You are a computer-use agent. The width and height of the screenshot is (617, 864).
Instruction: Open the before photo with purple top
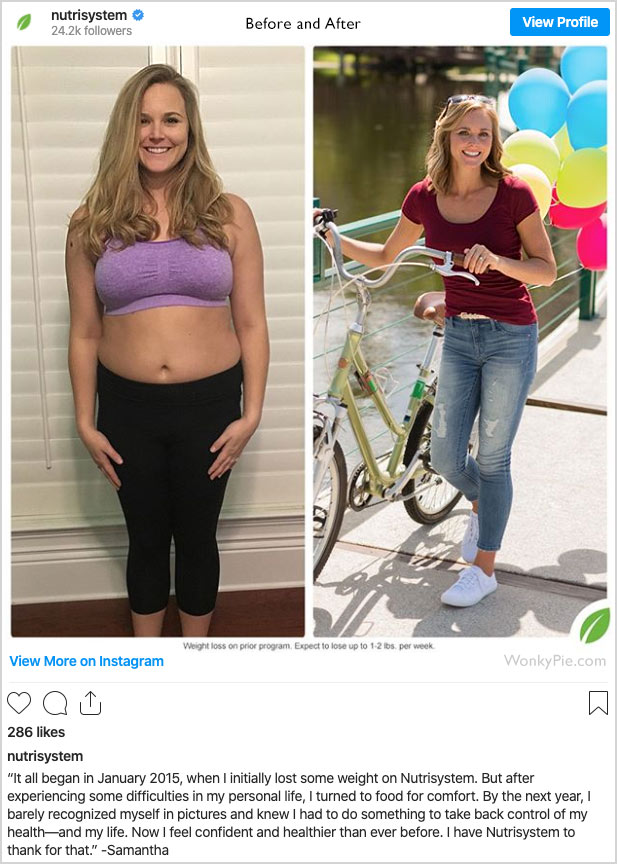pos(158,341)
